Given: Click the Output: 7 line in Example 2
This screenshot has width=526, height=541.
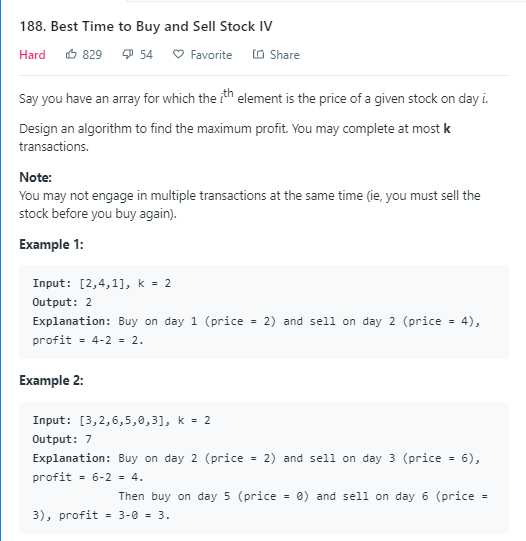Looking at the screenshot, I should click(62, 439).
